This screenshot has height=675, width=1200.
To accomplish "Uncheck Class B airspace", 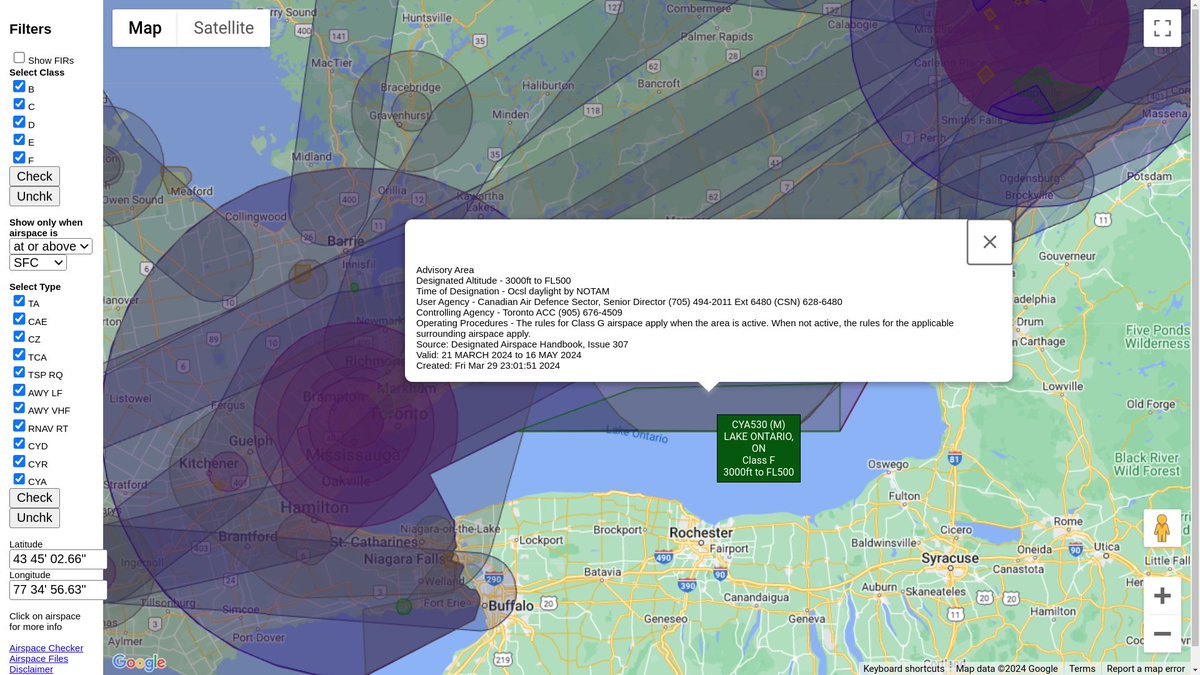I will pyautogui.click(x=19, y=86).
